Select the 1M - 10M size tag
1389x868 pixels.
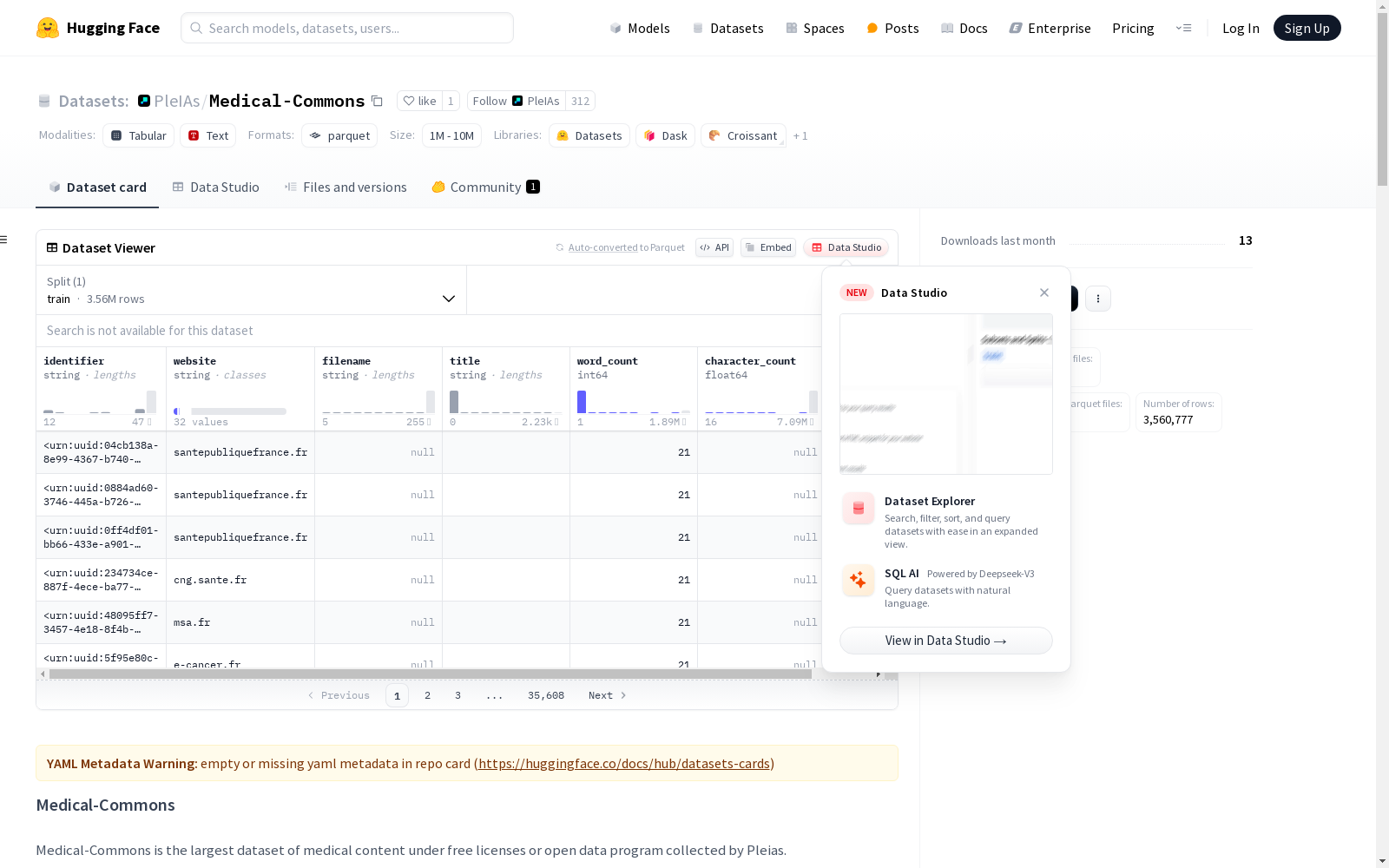click(451, 135)
